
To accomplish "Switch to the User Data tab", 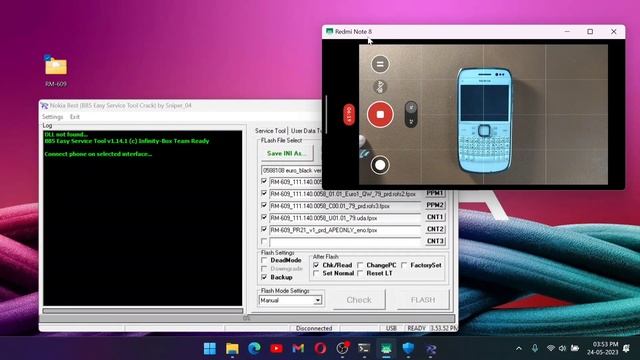I will tap(305, 131).
